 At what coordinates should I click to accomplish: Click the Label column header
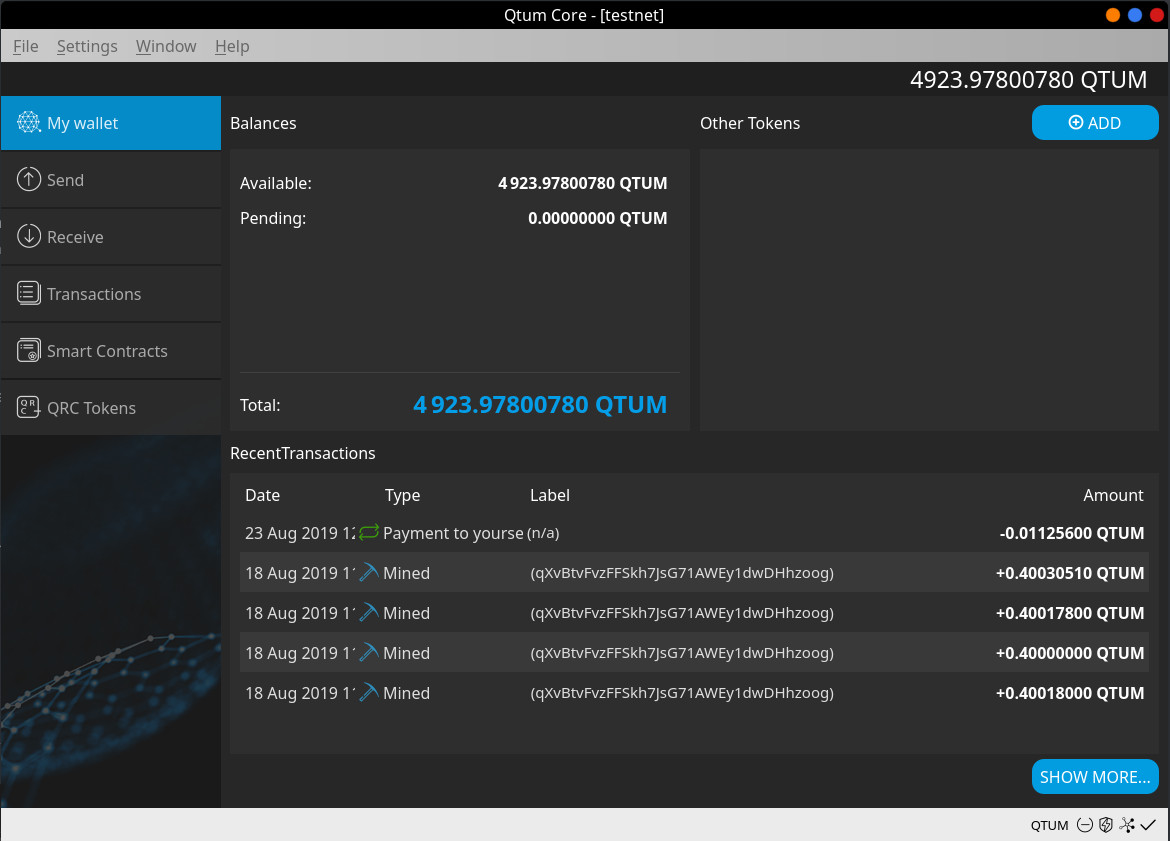click(550, 495)
